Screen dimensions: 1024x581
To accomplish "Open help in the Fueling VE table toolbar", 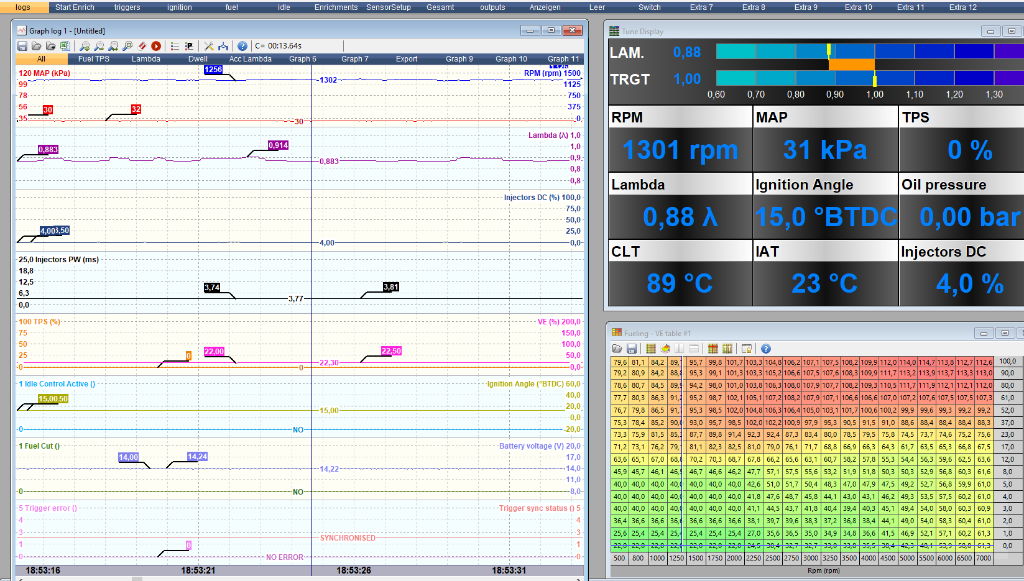I will pyautogui.click(x=768, y=347).
